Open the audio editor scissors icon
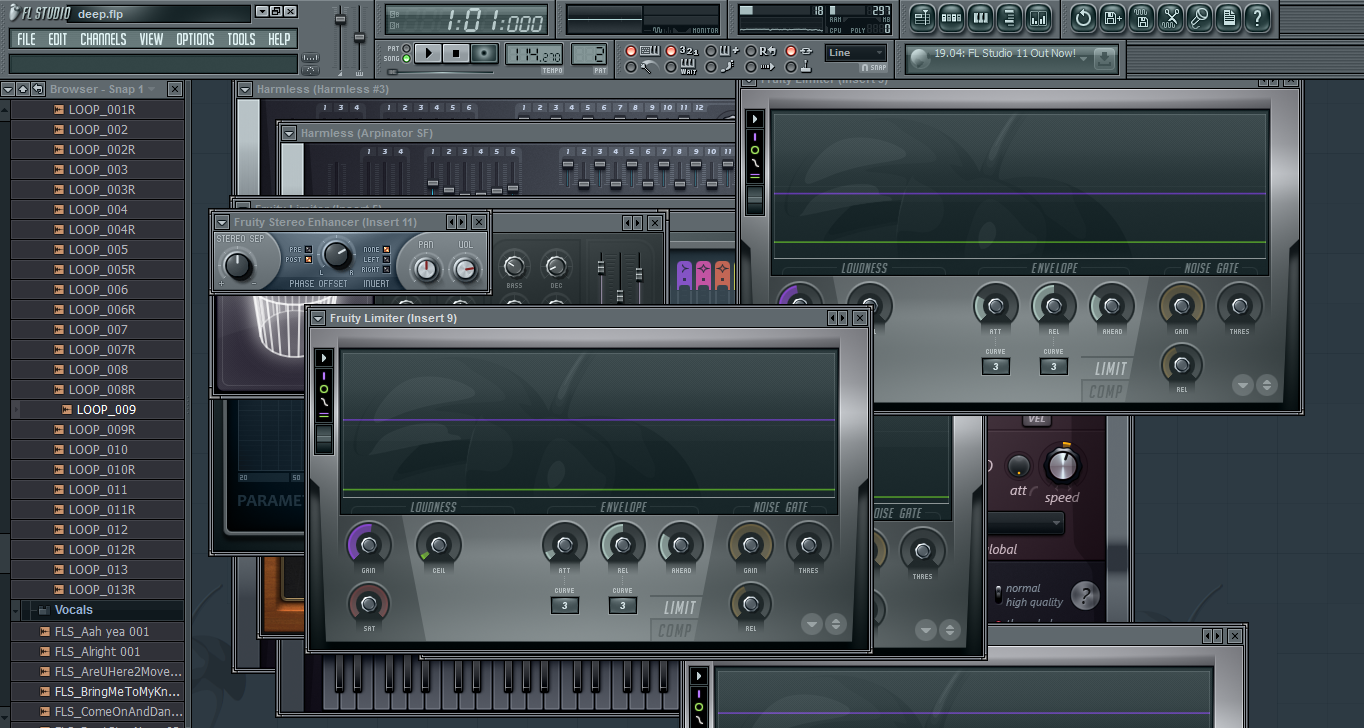1364x728 pixels. [1170, 17]
